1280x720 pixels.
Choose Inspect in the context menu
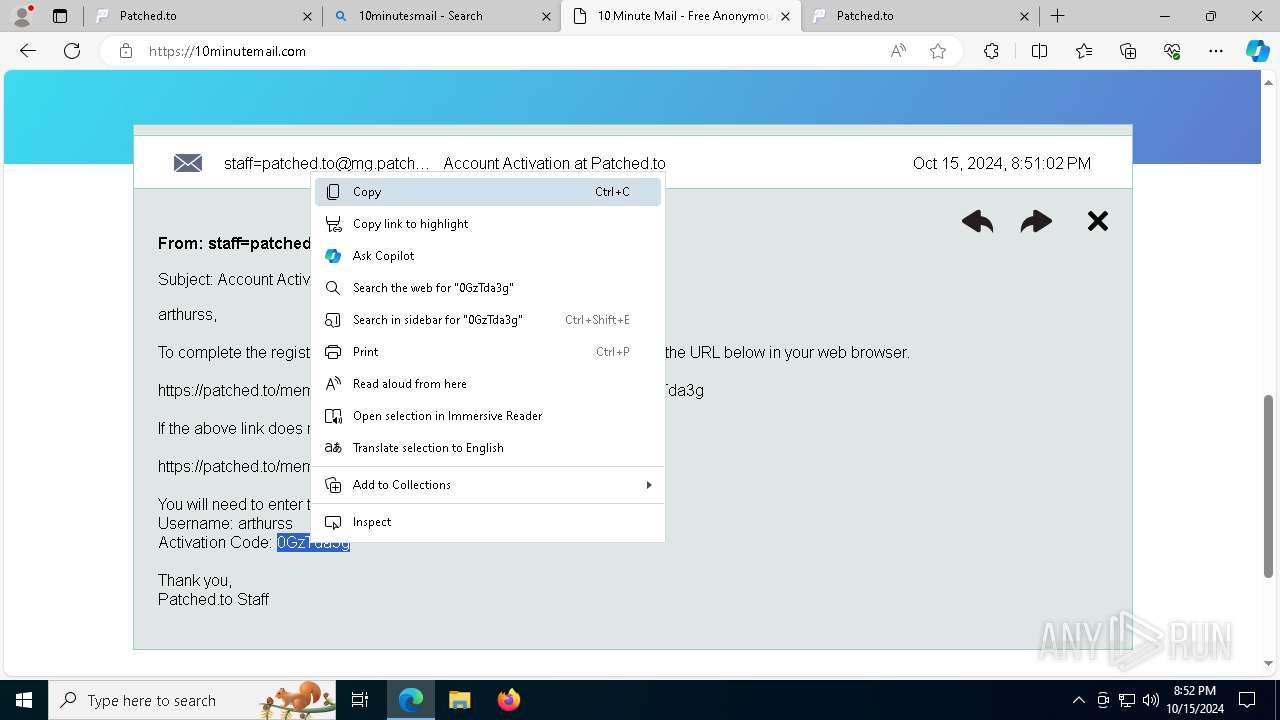pos(488,522)
